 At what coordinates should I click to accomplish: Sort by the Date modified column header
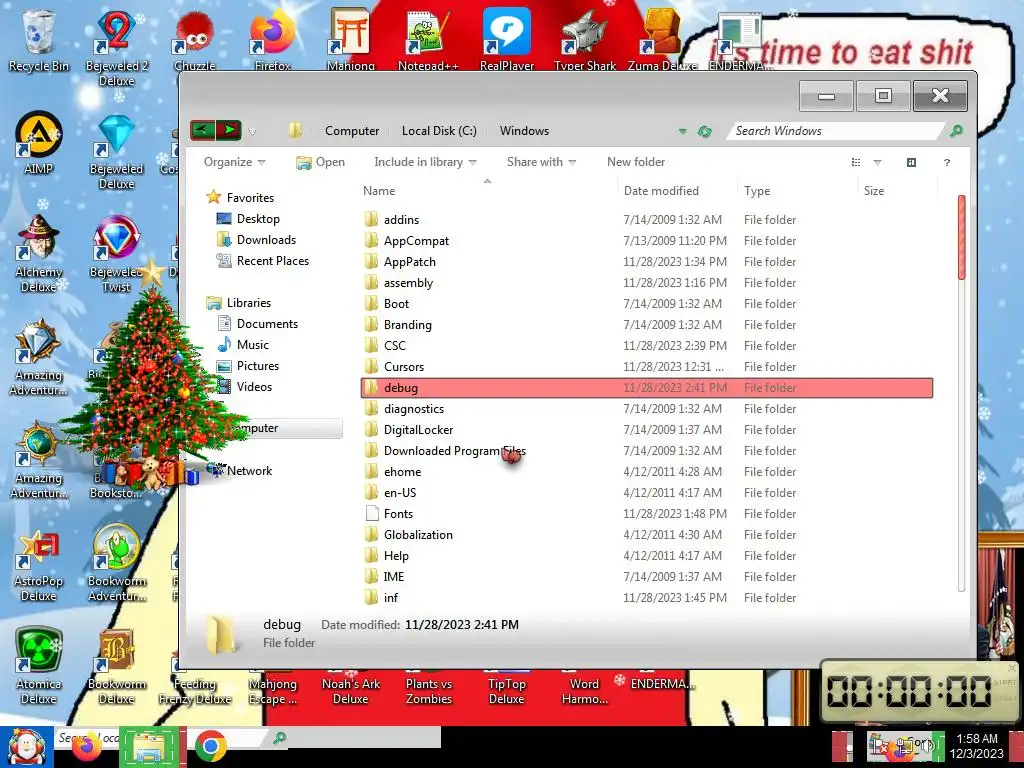point(677,191)
